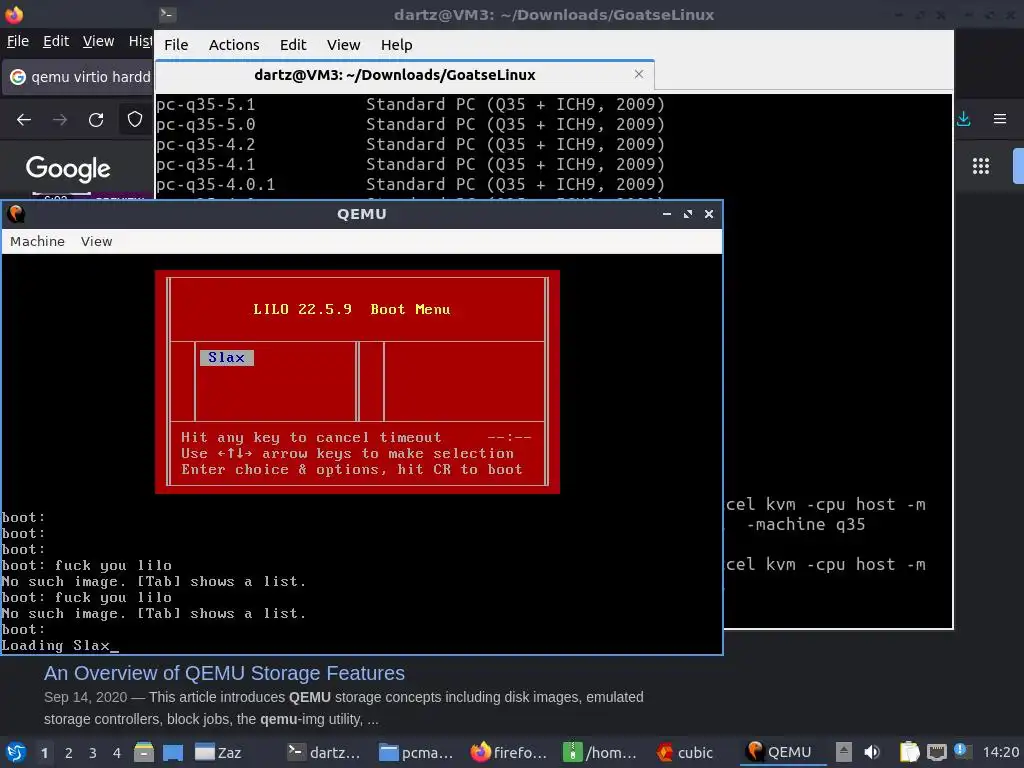Switch to cubic taskbar item
The width and height of the screenshot is (1024, 768).
[x=686, y=752]
